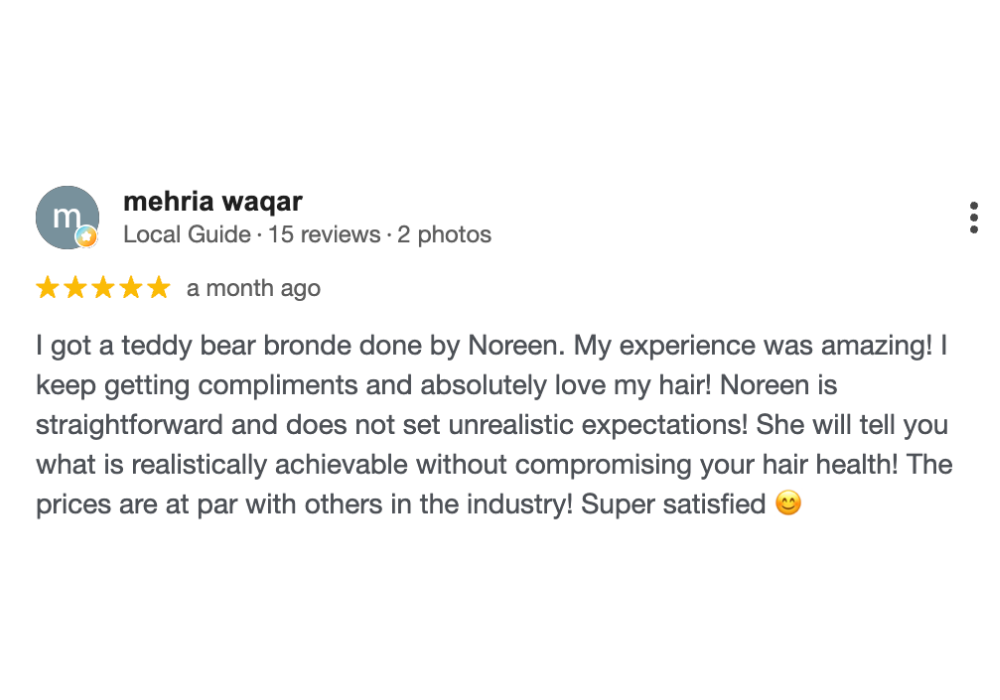Click the word 'straightforward' in the review
The image size is (1000, 700).
click(129, 425)
